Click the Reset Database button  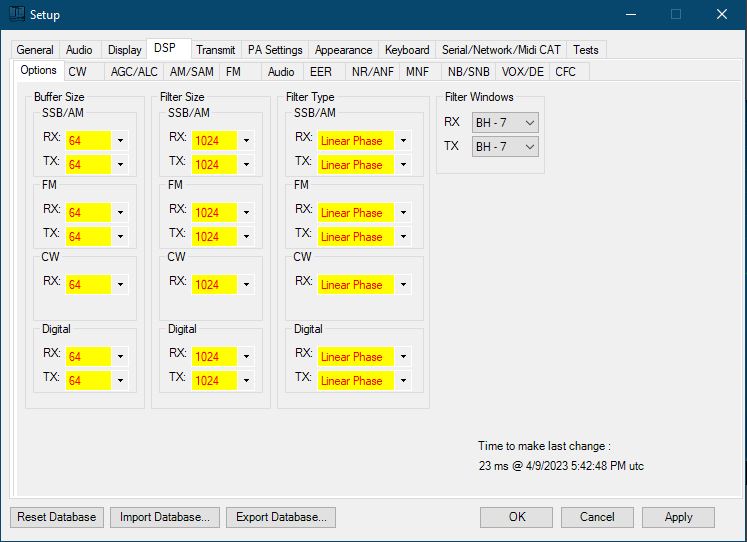[57, 517]
